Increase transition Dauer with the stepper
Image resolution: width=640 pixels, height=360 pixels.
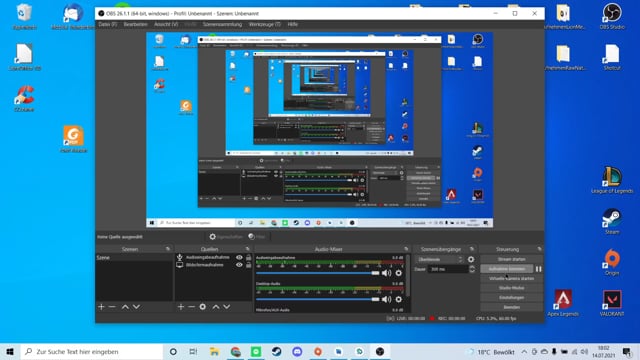tap(472, 267)
